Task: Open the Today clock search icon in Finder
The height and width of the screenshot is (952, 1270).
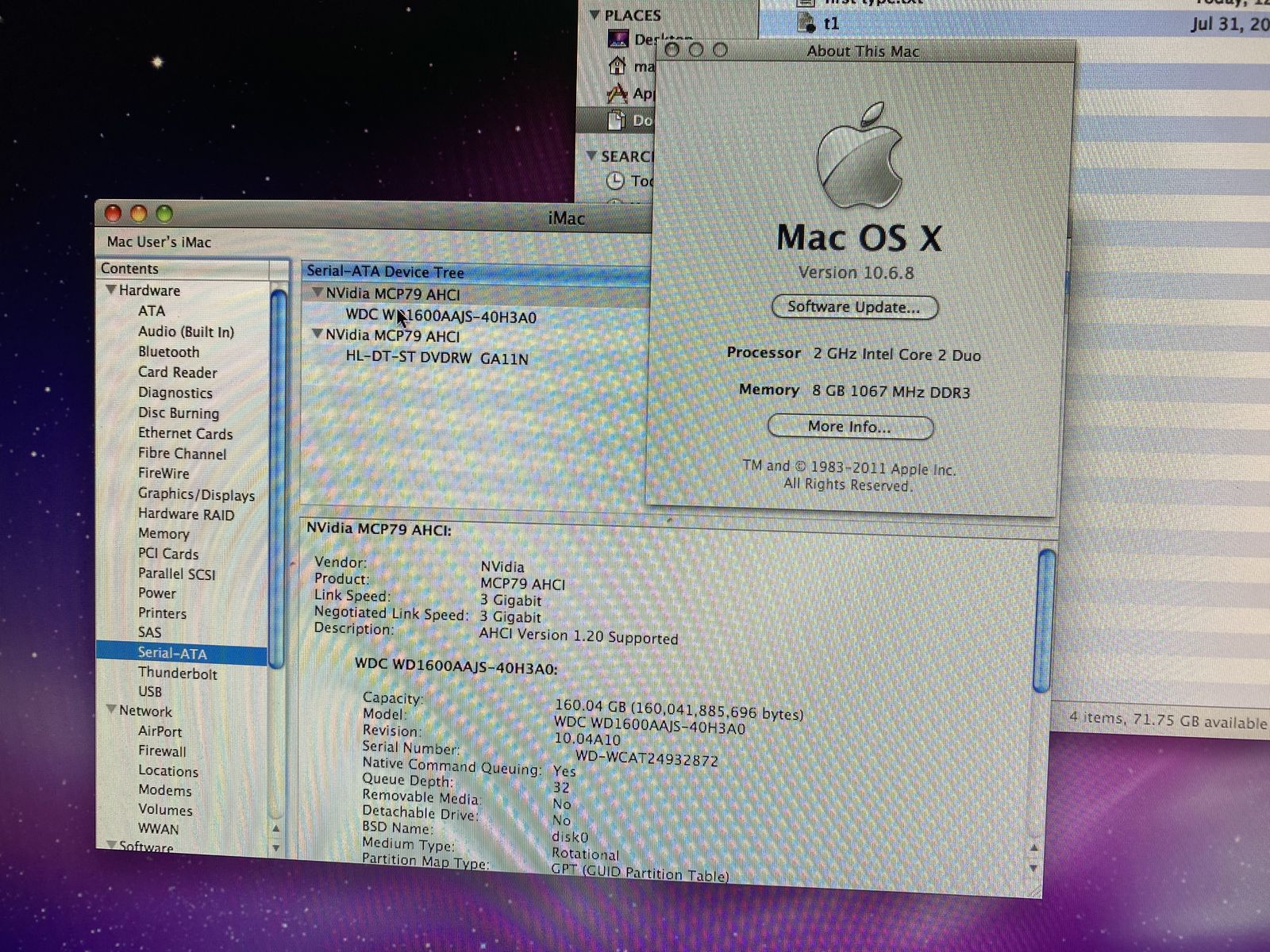Action: pos(615,181)
